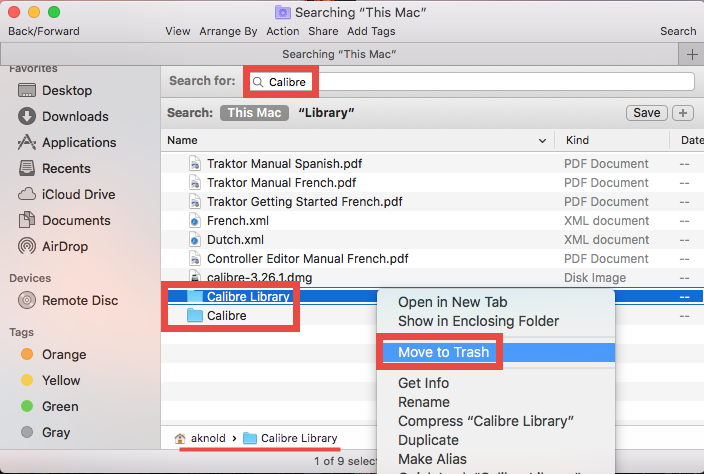Click the search magnifier icon
This screenshot has width=704, height=474.
coord(258,82)
